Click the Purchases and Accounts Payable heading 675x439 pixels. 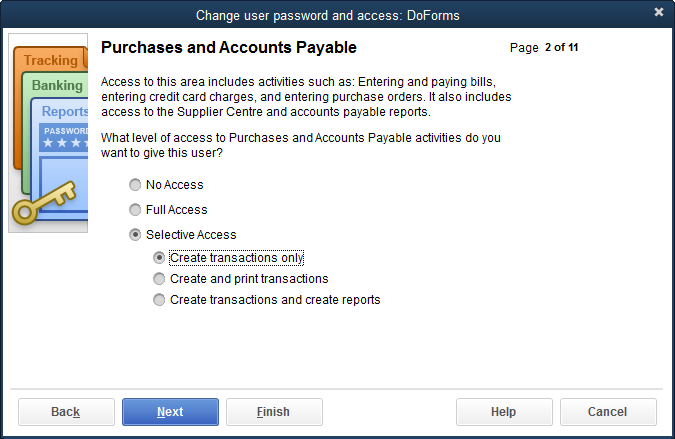(x=229, y=47)
